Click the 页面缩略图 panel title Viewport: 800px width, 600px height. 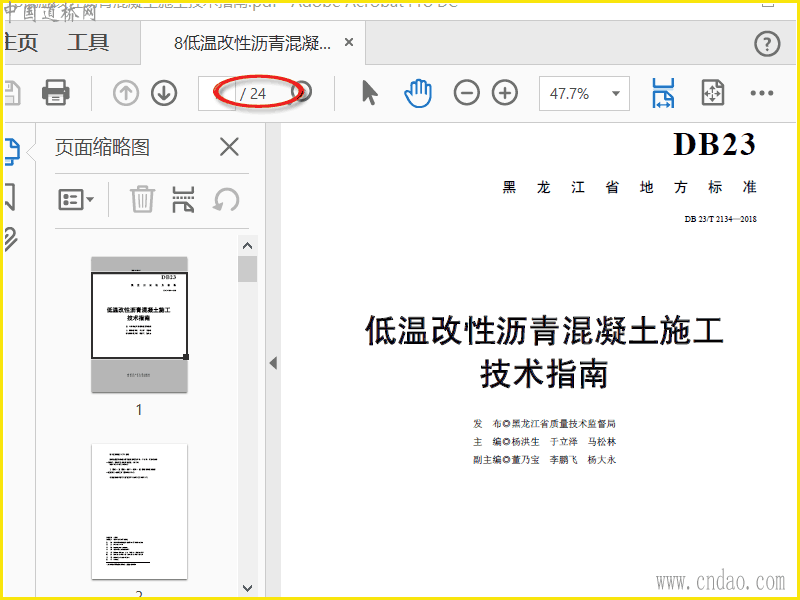[103, 147]
